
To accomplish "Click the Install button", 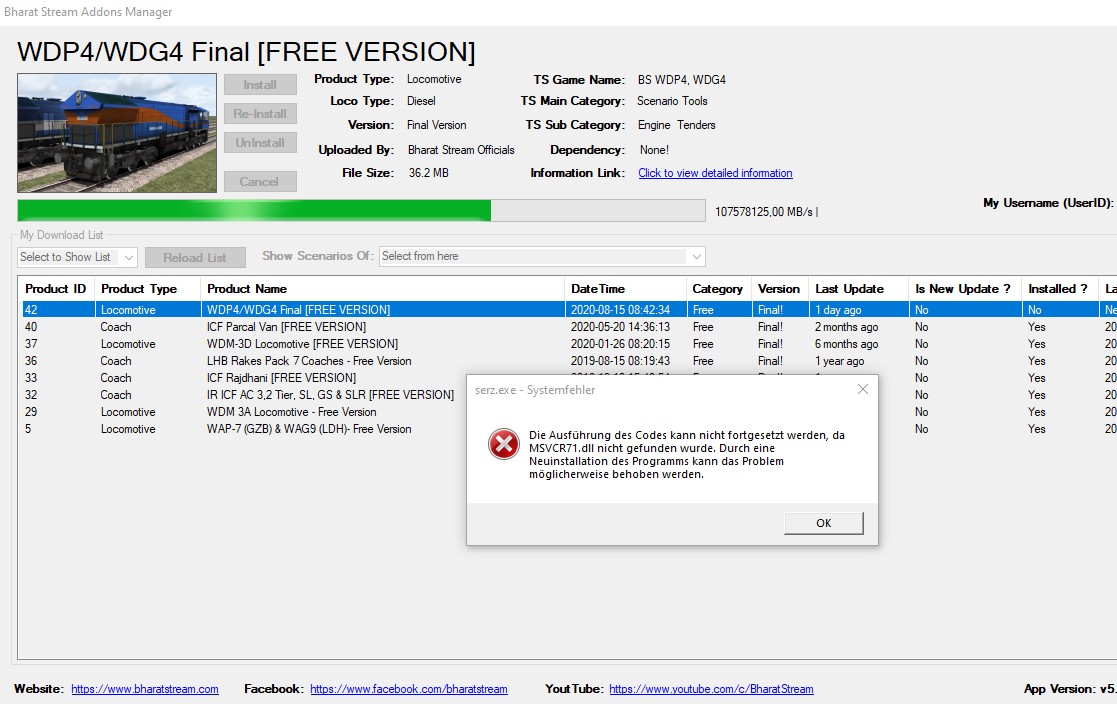I will (260, 85).
